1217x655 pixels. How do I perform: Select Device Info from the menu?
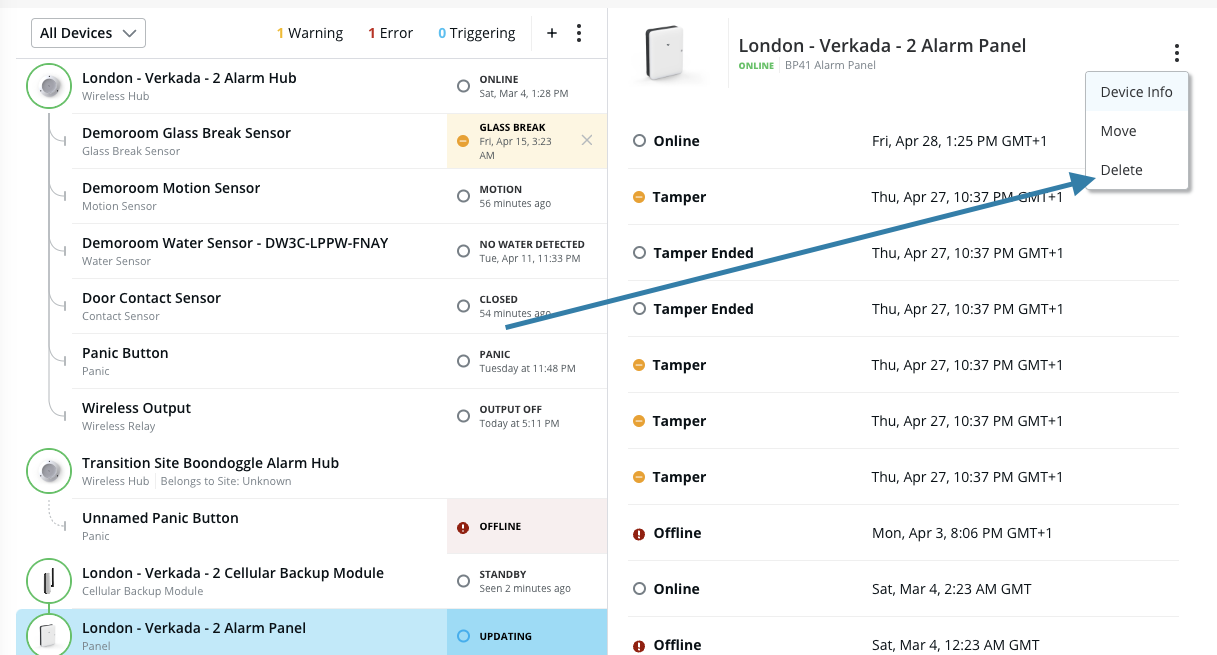[x=1136, y=92]
